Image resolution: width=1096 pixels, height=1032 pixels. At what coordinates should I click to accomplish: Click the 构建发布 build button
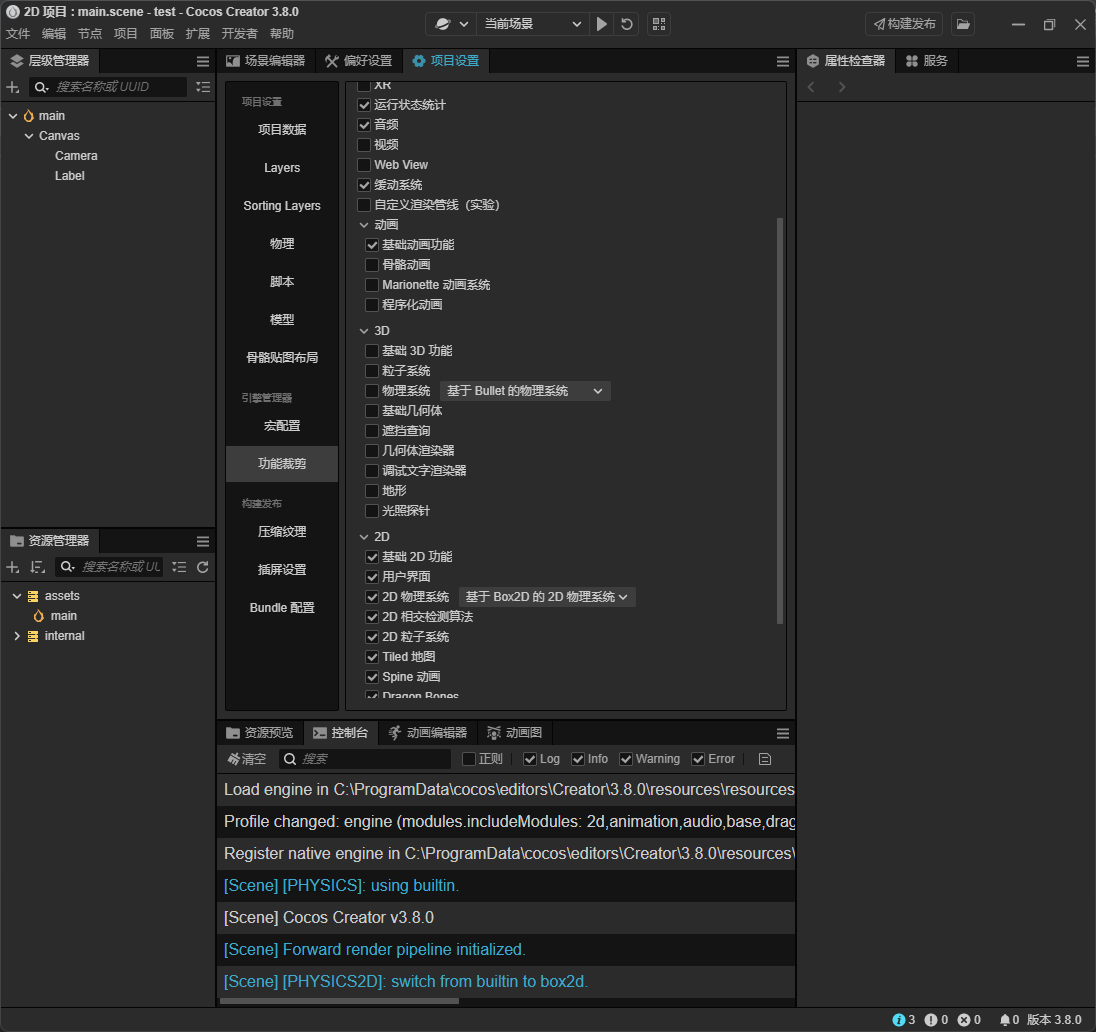904,24
